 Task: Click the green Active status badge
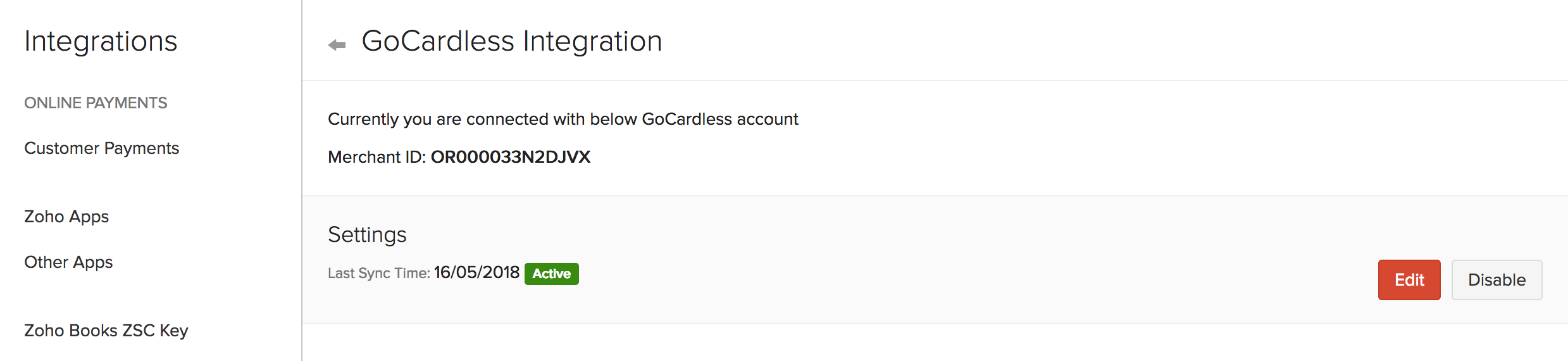click(x=551, y=274)
